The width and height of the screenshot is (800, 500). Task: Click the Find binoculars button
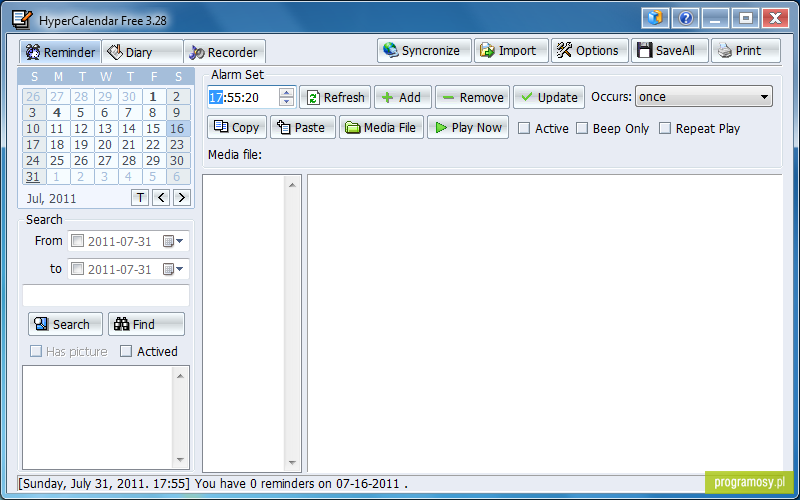[146, 324]
